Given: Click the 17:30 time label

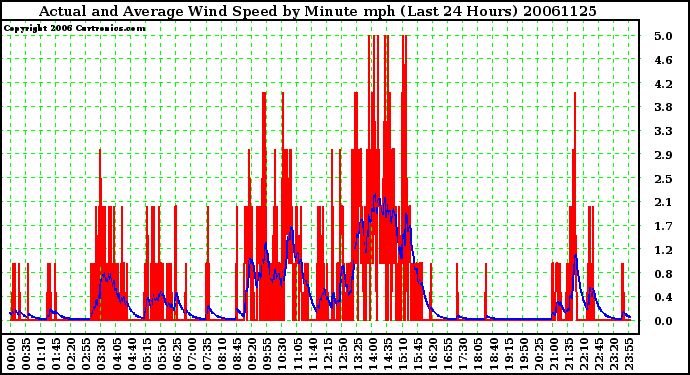Looking at the screenshot, I should click(462, 354).
